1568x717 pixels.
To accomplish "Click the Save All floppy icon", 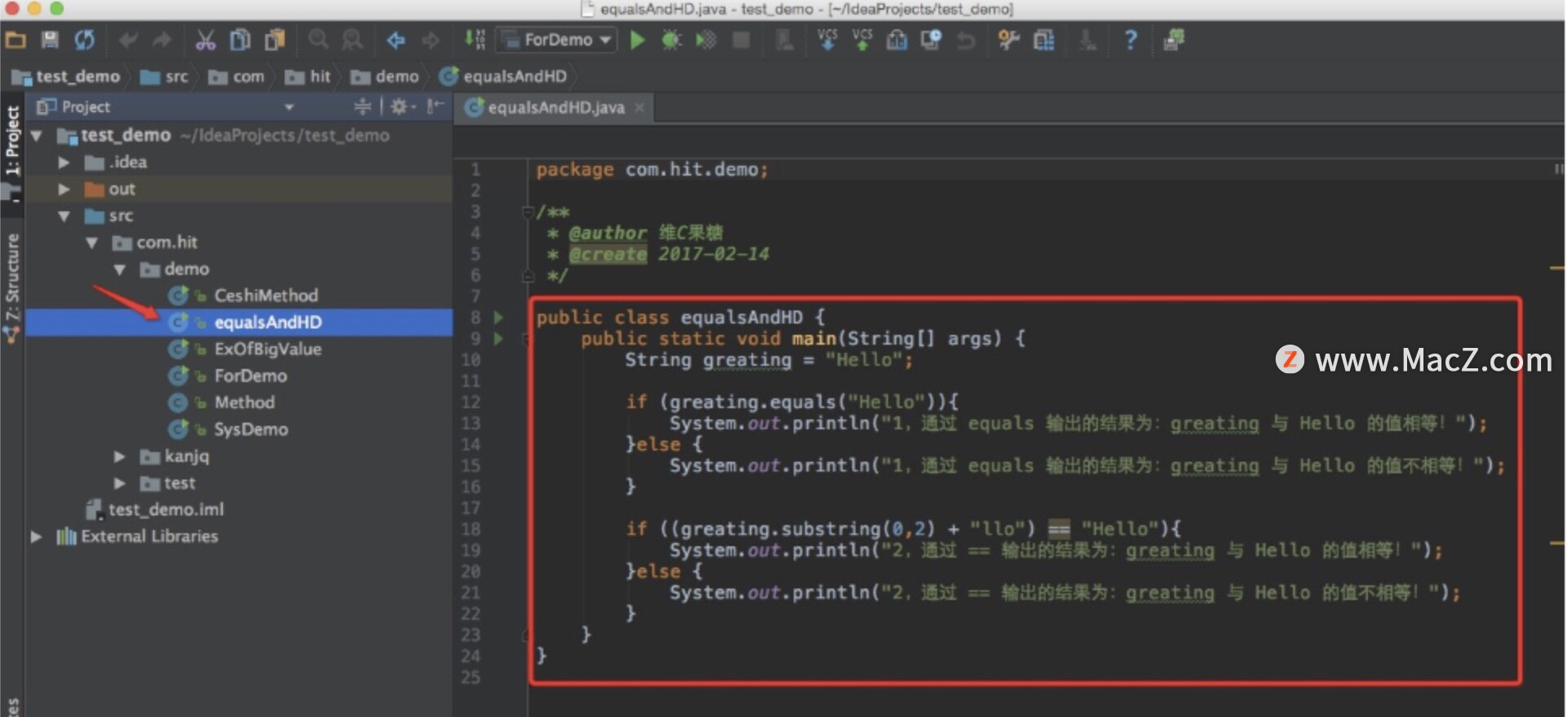I will coord(50,40).
